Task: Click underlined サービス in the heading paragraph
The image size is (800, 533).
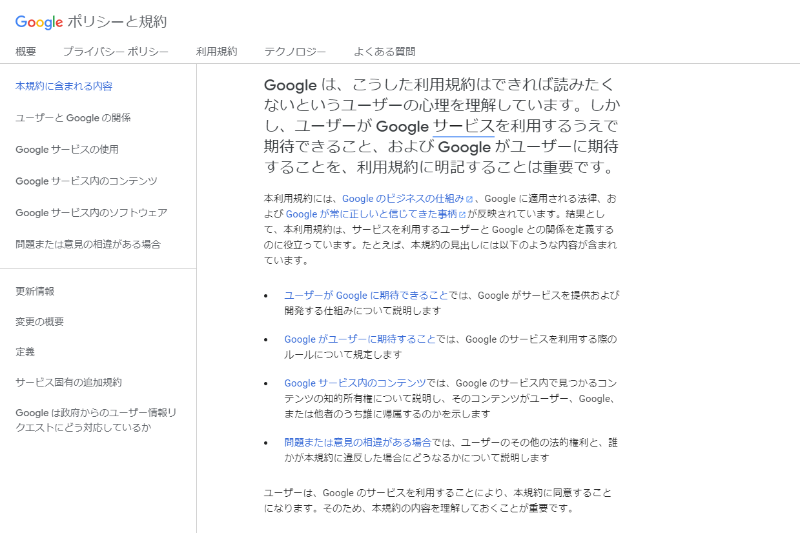Action: tap(463, 126)
